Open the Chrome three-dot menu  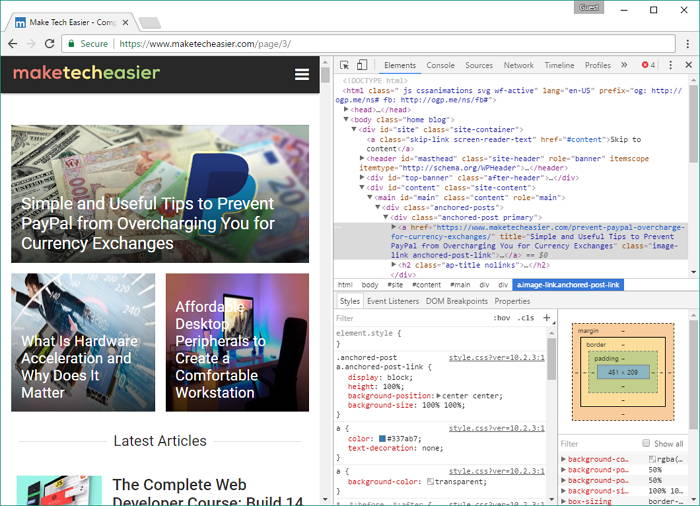pos(688,44)
